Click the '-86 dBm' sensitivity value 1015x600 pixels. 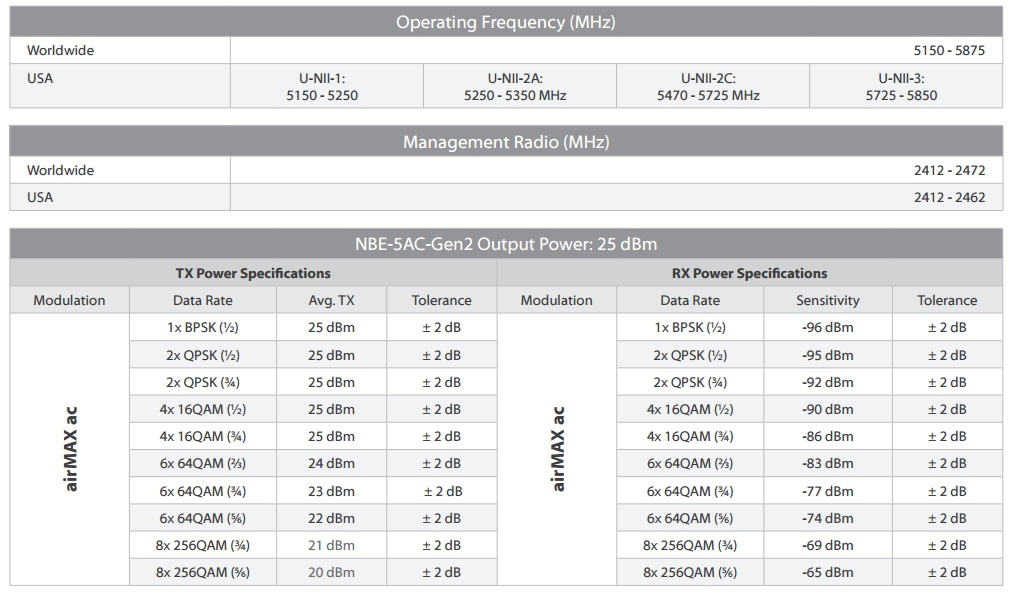828,437
